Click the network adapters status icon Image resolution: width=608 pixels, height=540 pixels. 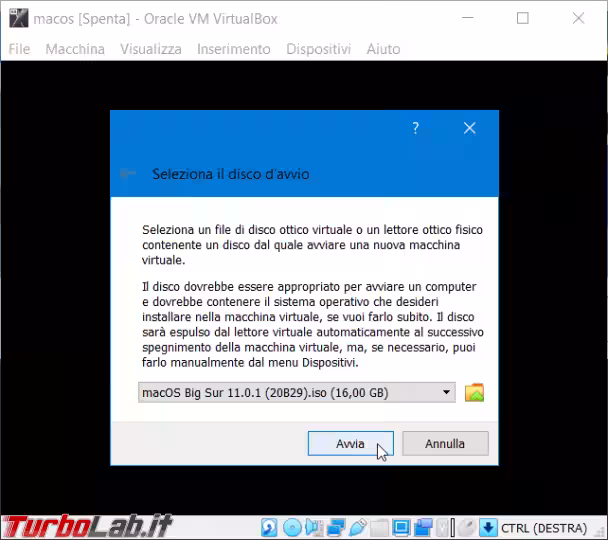[336, 527]
